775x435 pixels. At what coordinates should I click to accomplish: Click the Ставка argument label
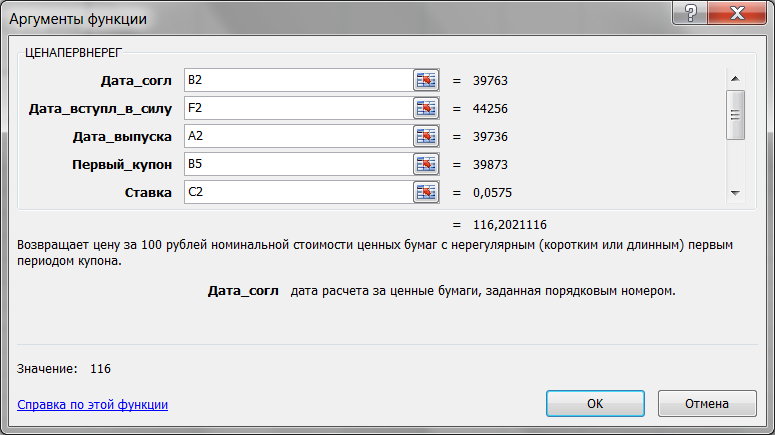pyautogui.click(x=148, y=193)
